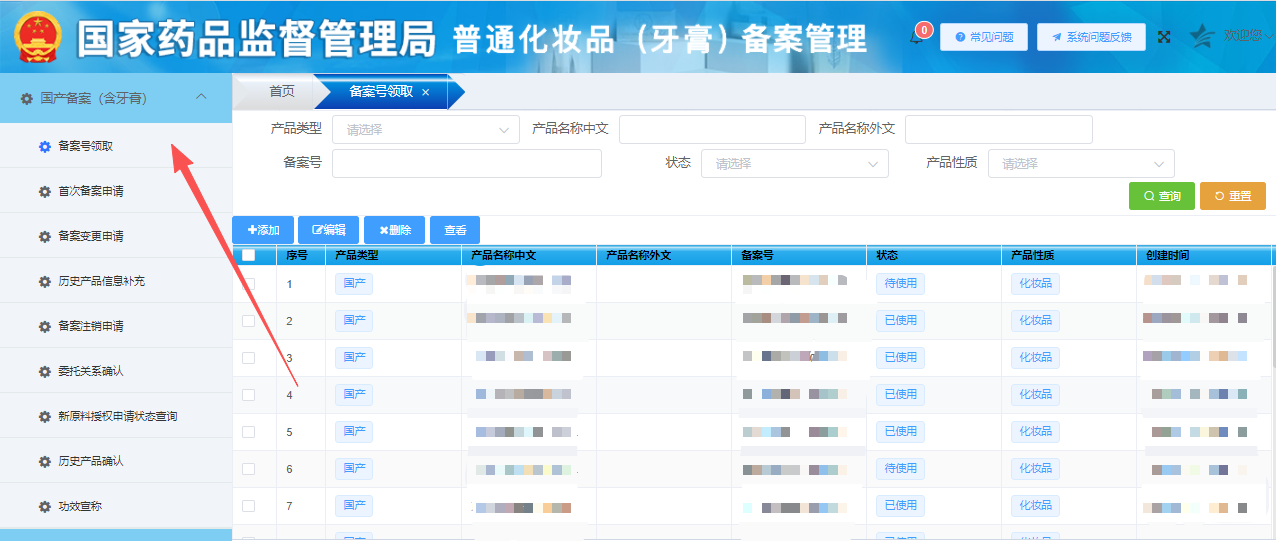Open the 产品性质 dropdown
Image resolution: width=1276 pixels, height=541 pixels.
tap(1081, 163)
